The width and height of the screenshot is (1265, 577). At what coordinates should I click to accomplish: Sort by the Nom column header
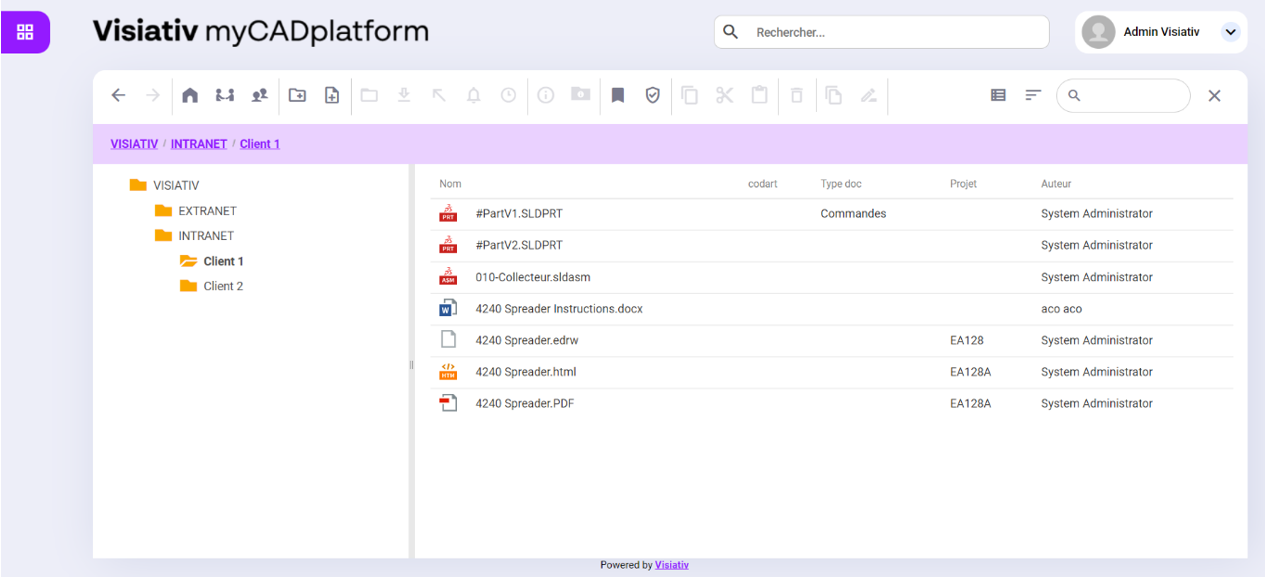pyautogui.click(x=450, y=184)
